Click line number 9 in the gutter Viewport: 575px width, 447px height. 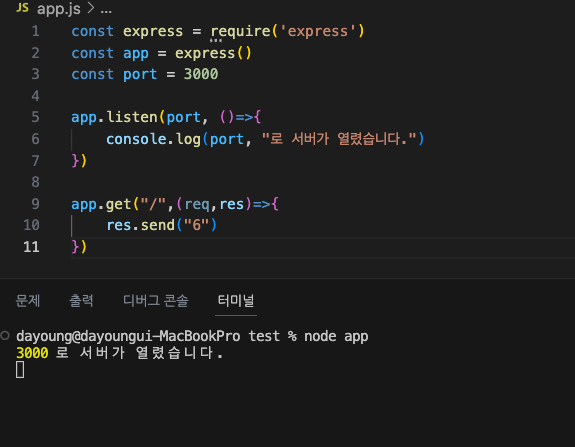coord(35,204)
